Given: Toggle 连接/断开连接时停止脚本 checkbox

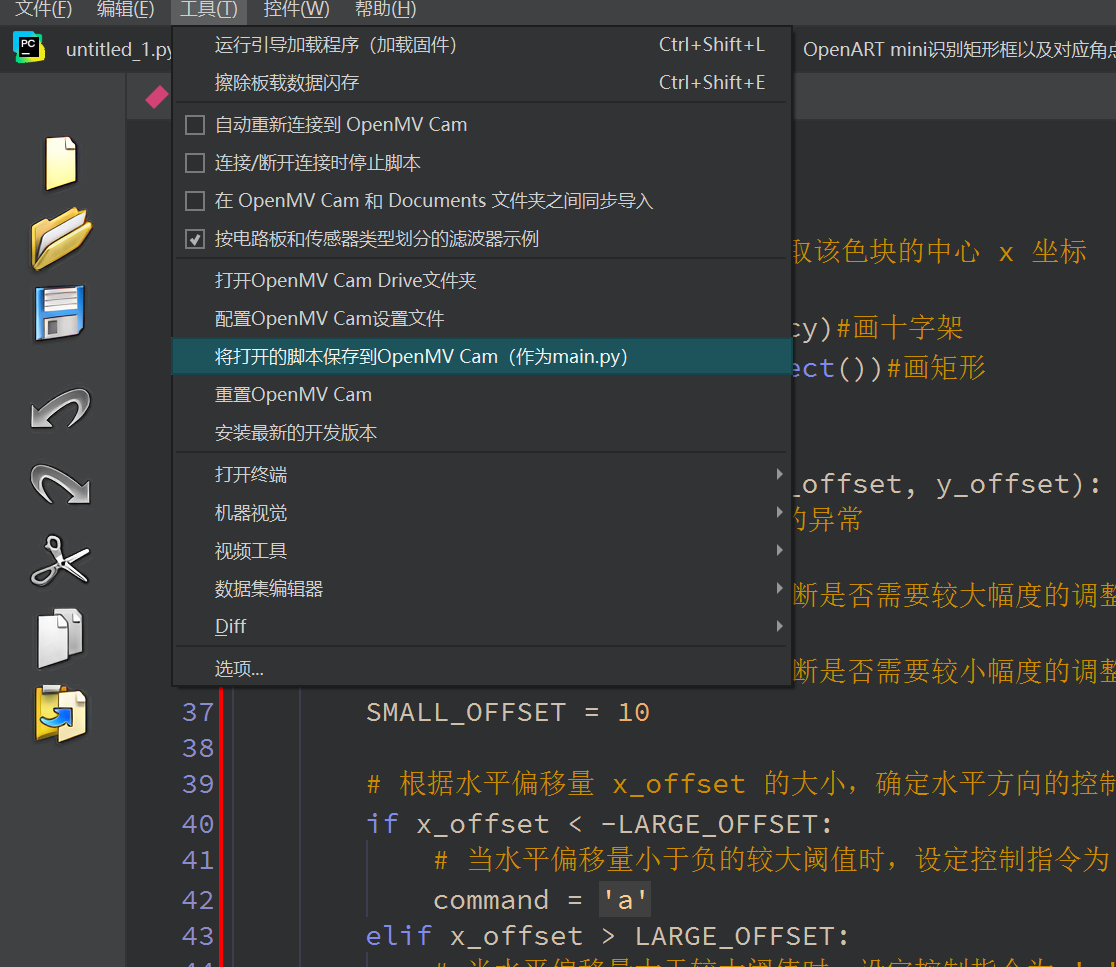Looking at the screenshot, I should 195,163.
